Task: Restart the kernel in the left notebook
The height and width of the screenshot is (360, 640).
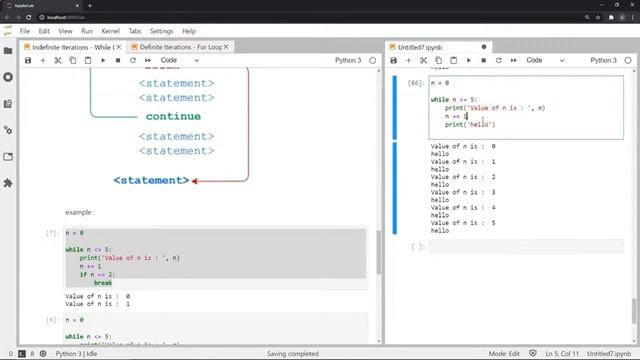Action: tap(133, 60)
